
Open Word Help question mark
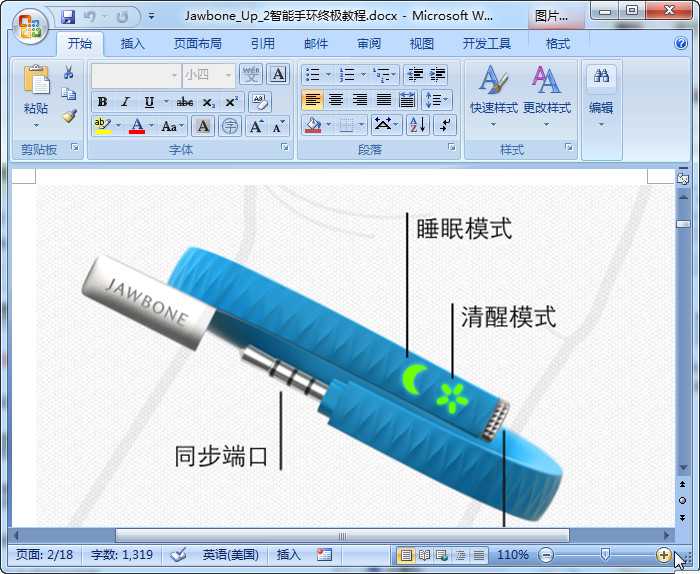pyautogui.click(x=681, y=43)
